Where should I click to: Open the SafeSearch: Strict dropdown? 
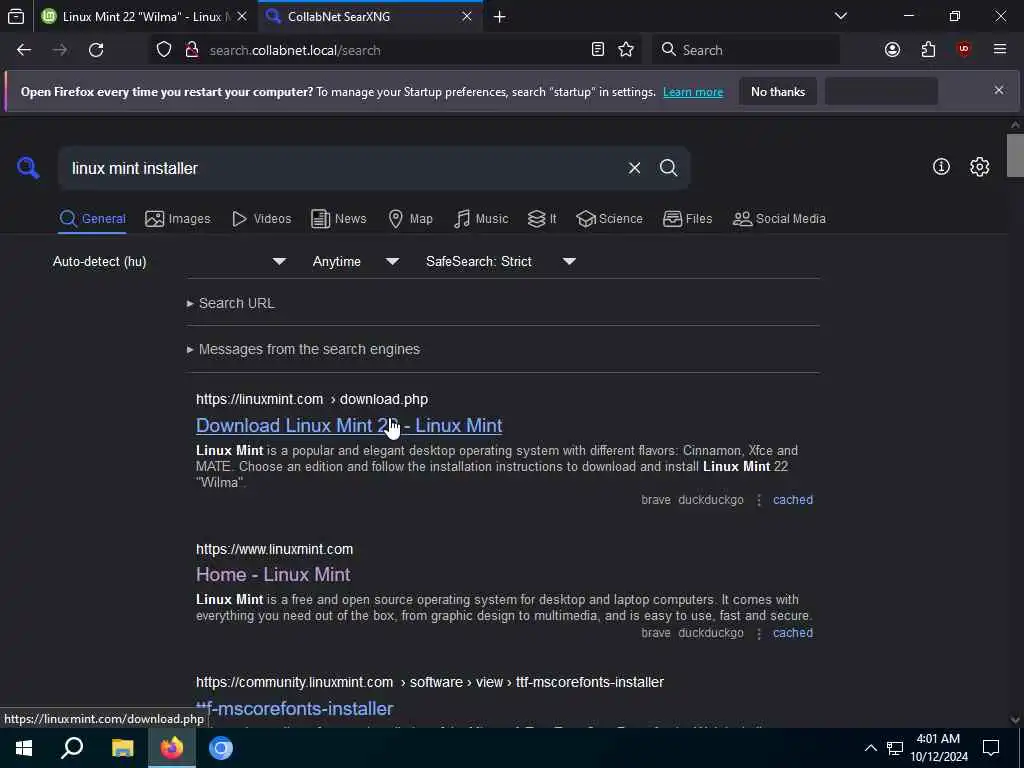[501, 261]
